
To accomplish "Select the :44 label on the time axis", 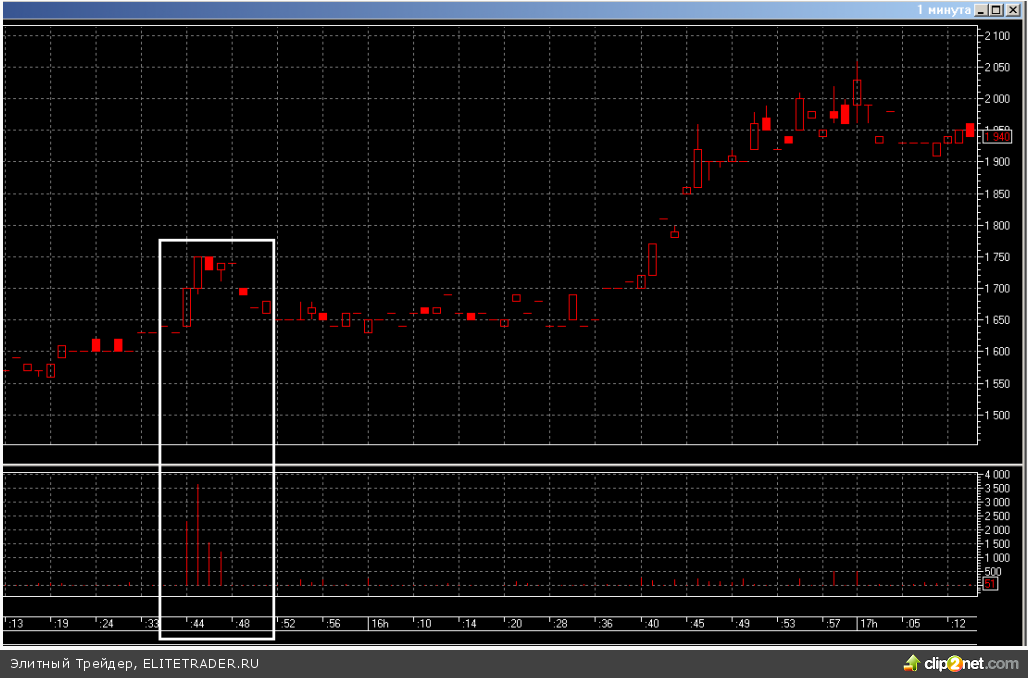I will [x=198, y=623].
